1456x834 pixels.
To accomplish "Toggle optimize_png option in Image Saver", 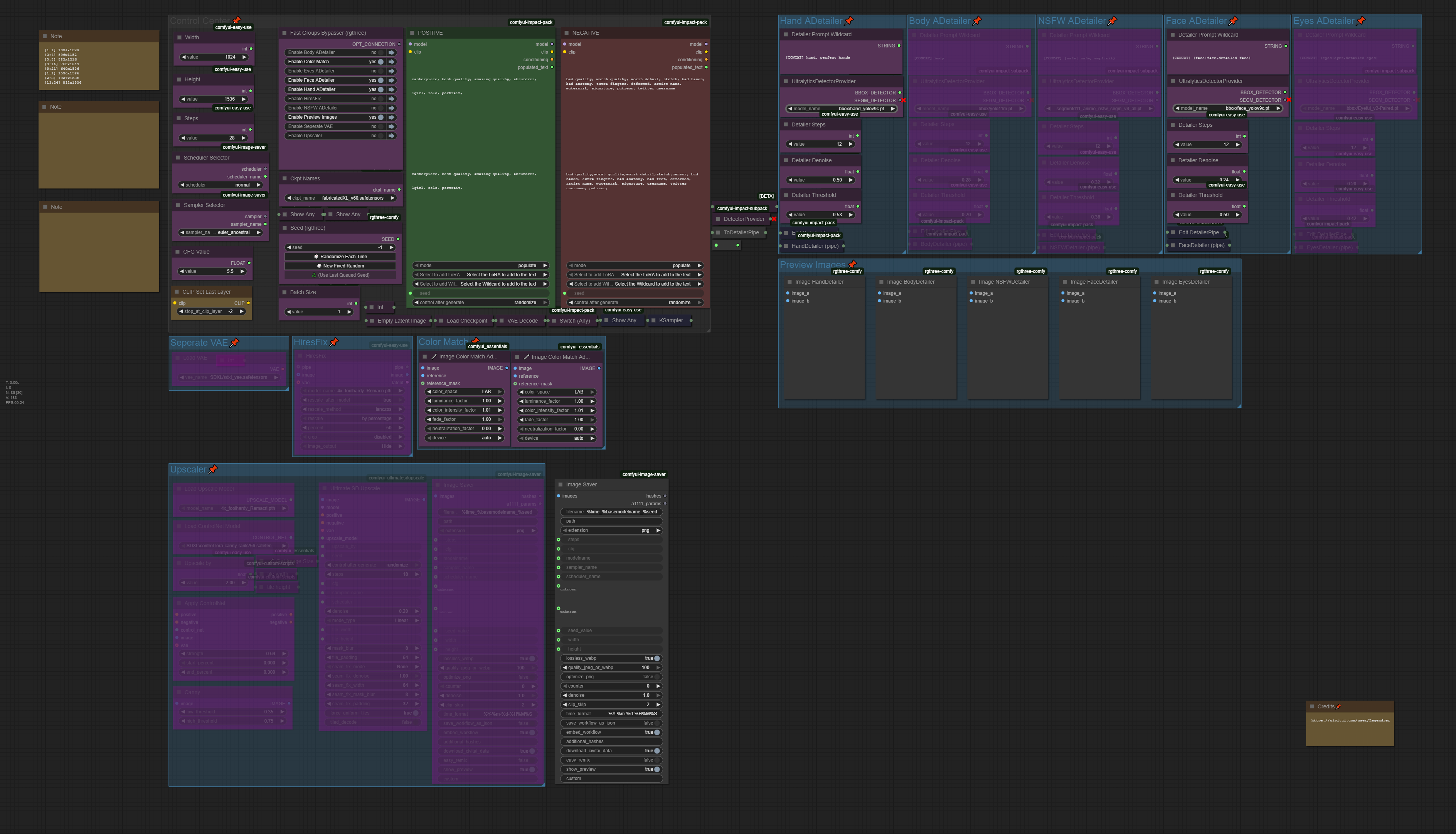I will pos(656,676).
